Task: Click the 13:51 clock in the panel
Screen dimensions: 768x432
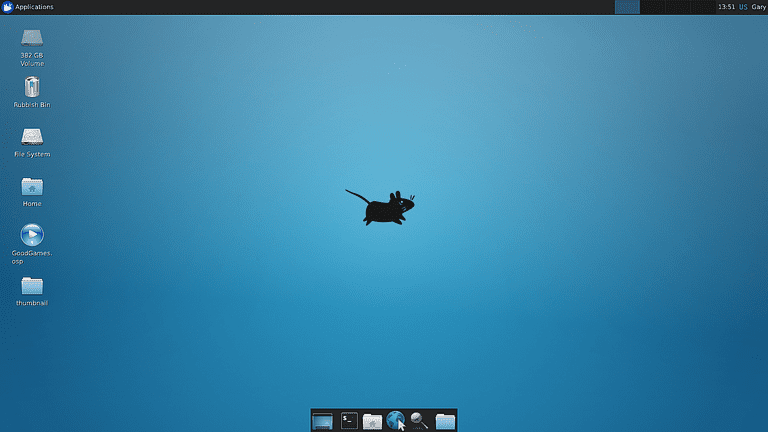Action: pyautogui.click(x=726, y=7)
